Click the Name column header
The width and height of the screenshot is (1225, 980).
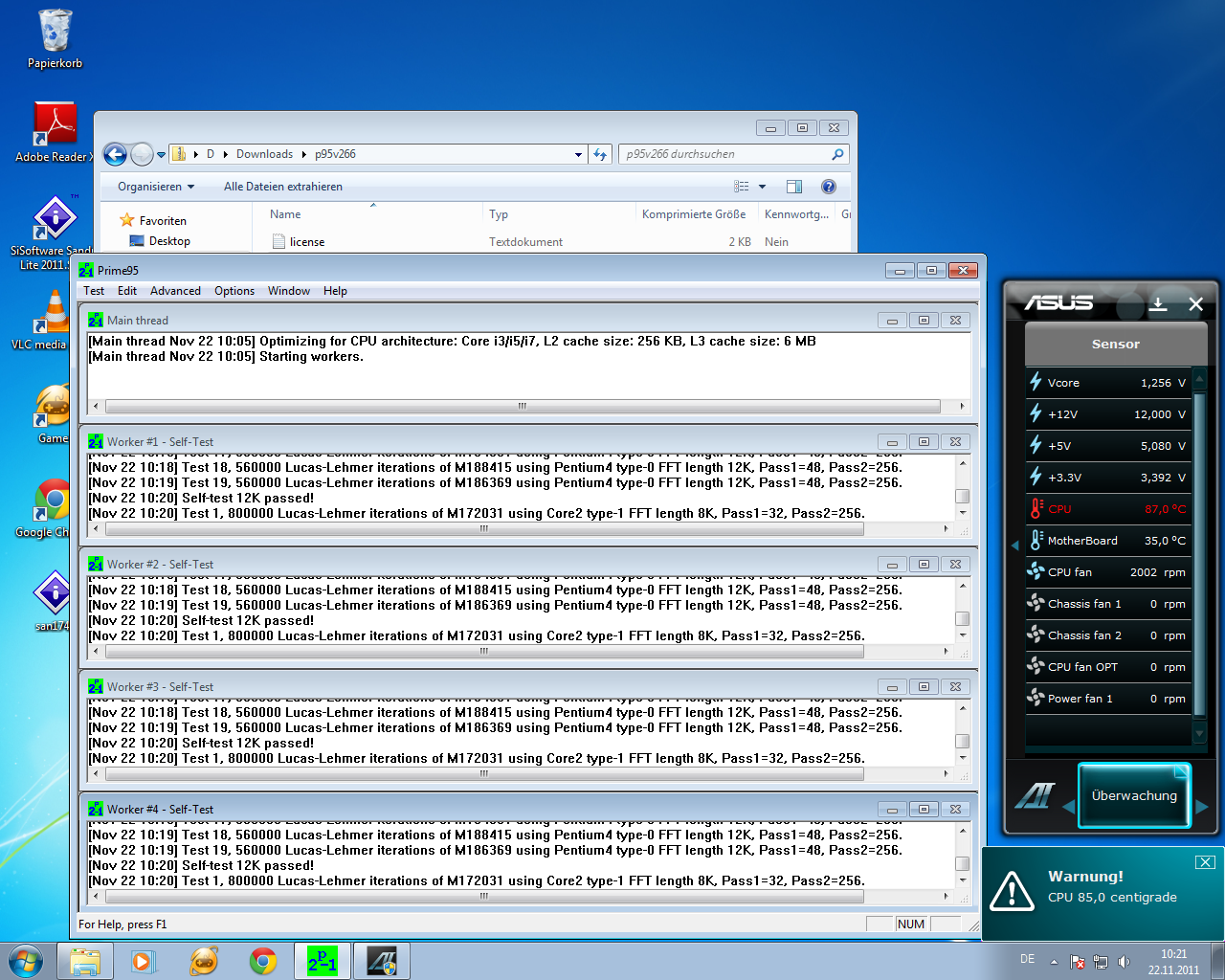(285, 214)
